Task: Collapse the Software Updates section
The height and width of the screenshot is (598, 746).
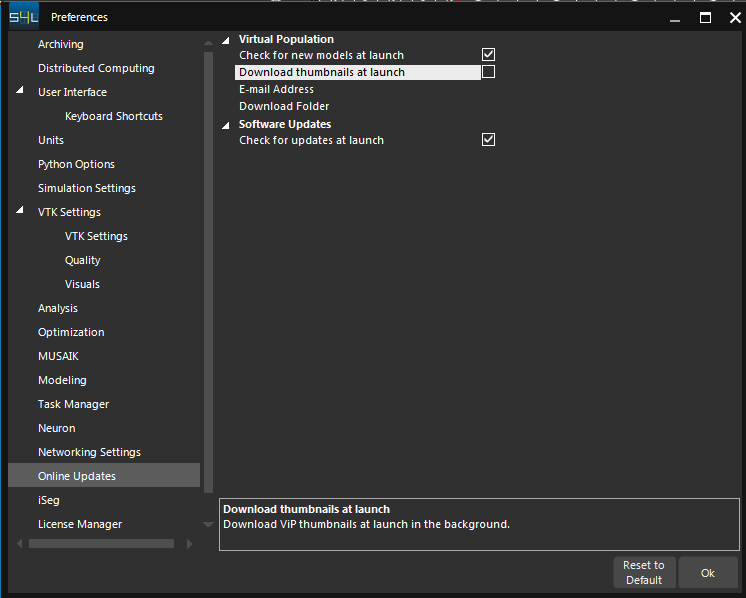Action: click(x=225, y=124)
